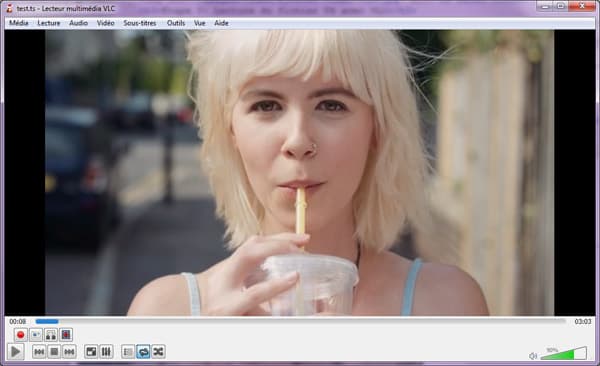Mute audio with the speaker icon

tap(533, 356)
